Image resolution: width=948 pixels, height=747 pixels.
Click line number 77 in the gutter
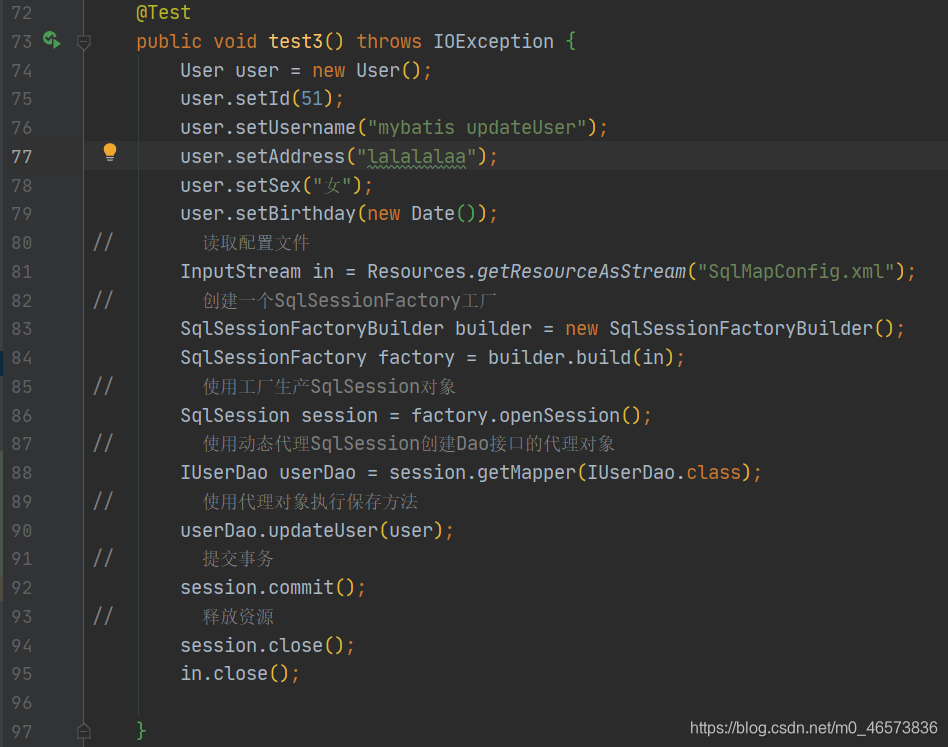[x=21, y=157]
